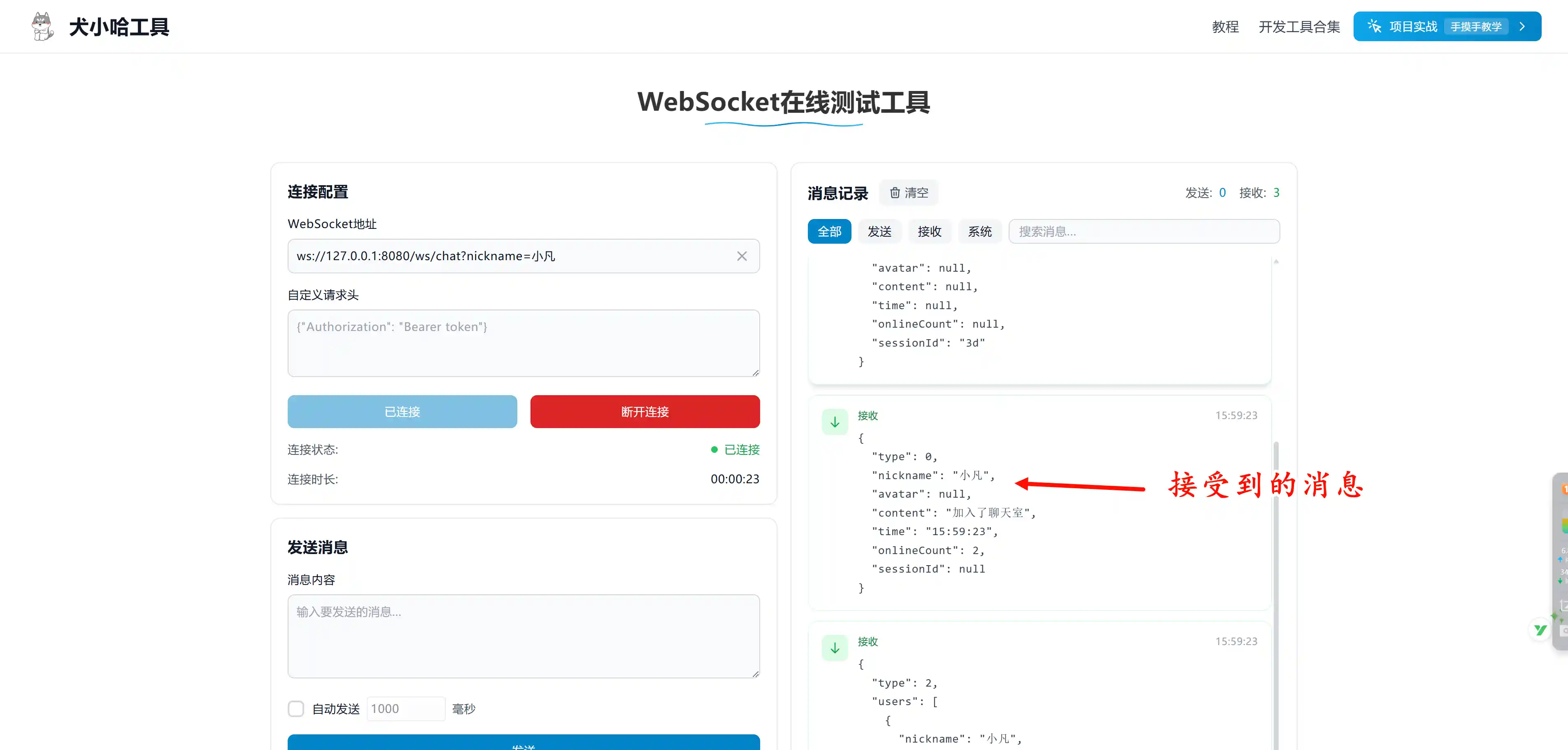Click the trash icon to clear message records

pyautogui.click(x=895, y=192)
